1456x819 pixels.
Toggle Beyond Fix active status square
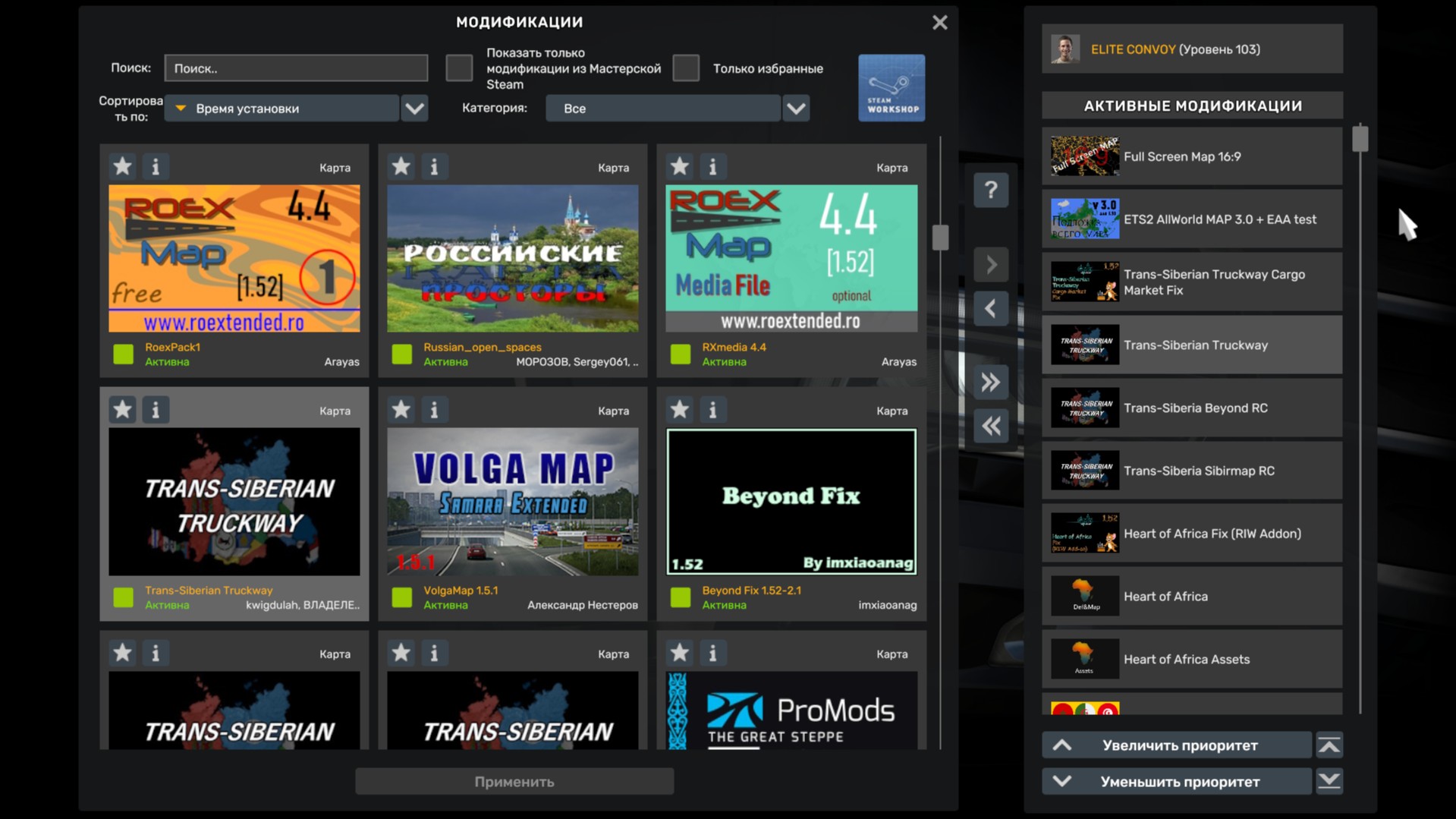click(681, 597)
